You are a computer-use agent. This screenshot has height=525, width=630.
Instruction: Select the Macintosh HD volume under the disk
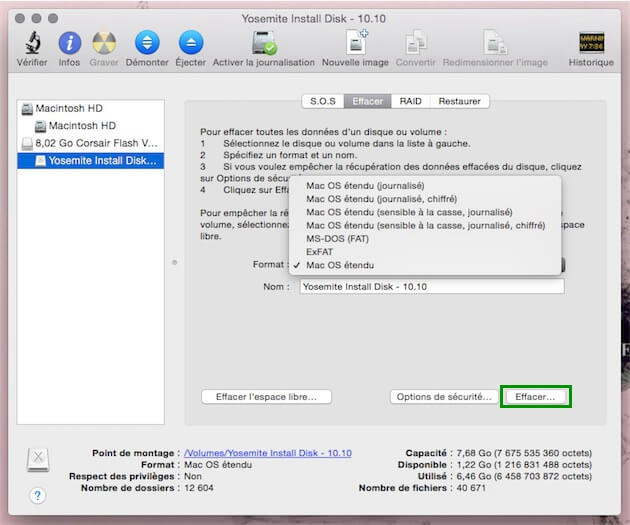click(x=90, y=126)
